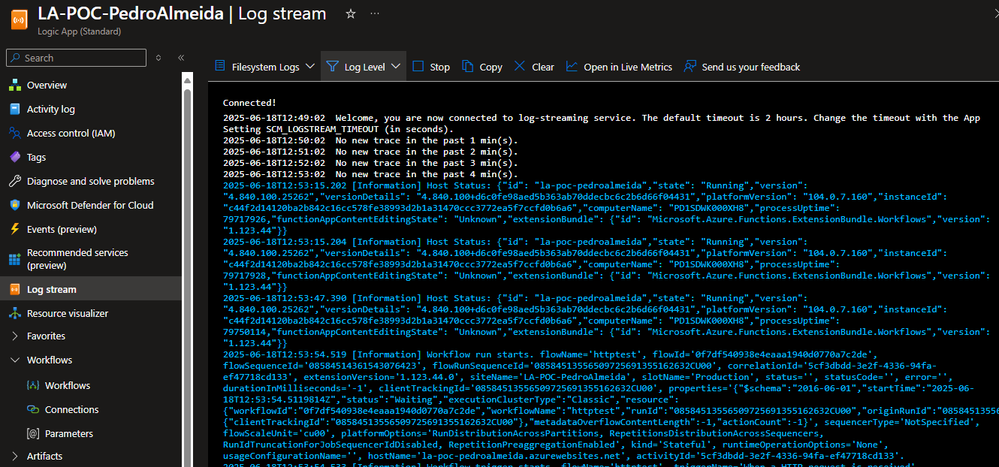The width and height of the screenshot is (999, 467).
Task: Open the Log Level dropdown arrow
Action: [x=395, y=66]
